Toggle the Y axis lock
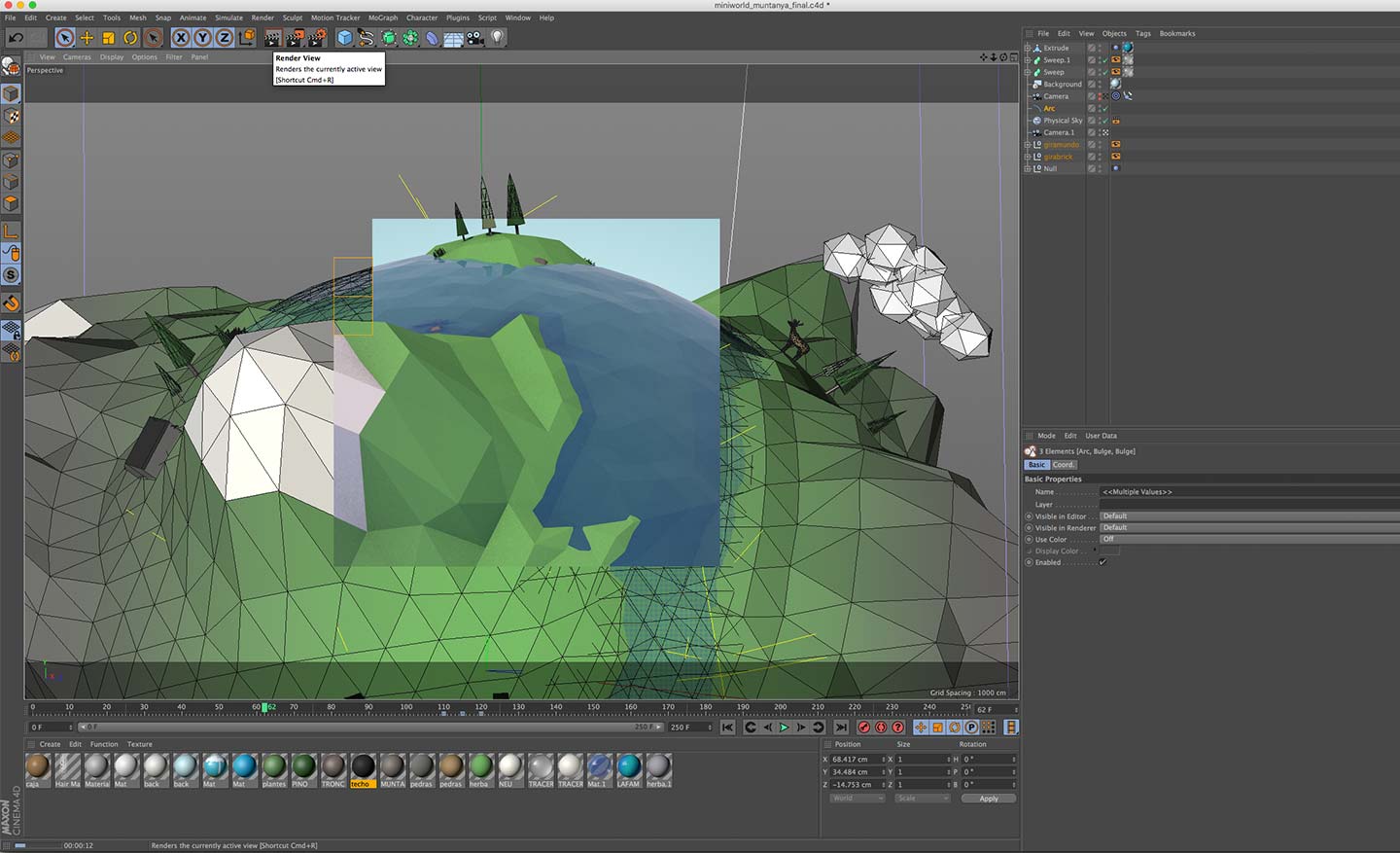Screen dimensions: 1400x853 tap(202, 38)
